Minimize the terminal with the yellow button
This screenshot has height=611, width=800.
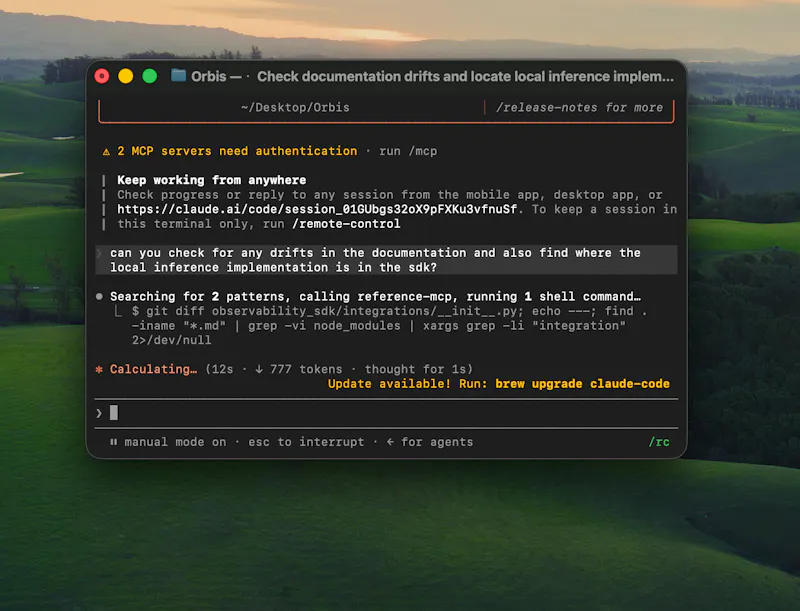coord(126,76)
